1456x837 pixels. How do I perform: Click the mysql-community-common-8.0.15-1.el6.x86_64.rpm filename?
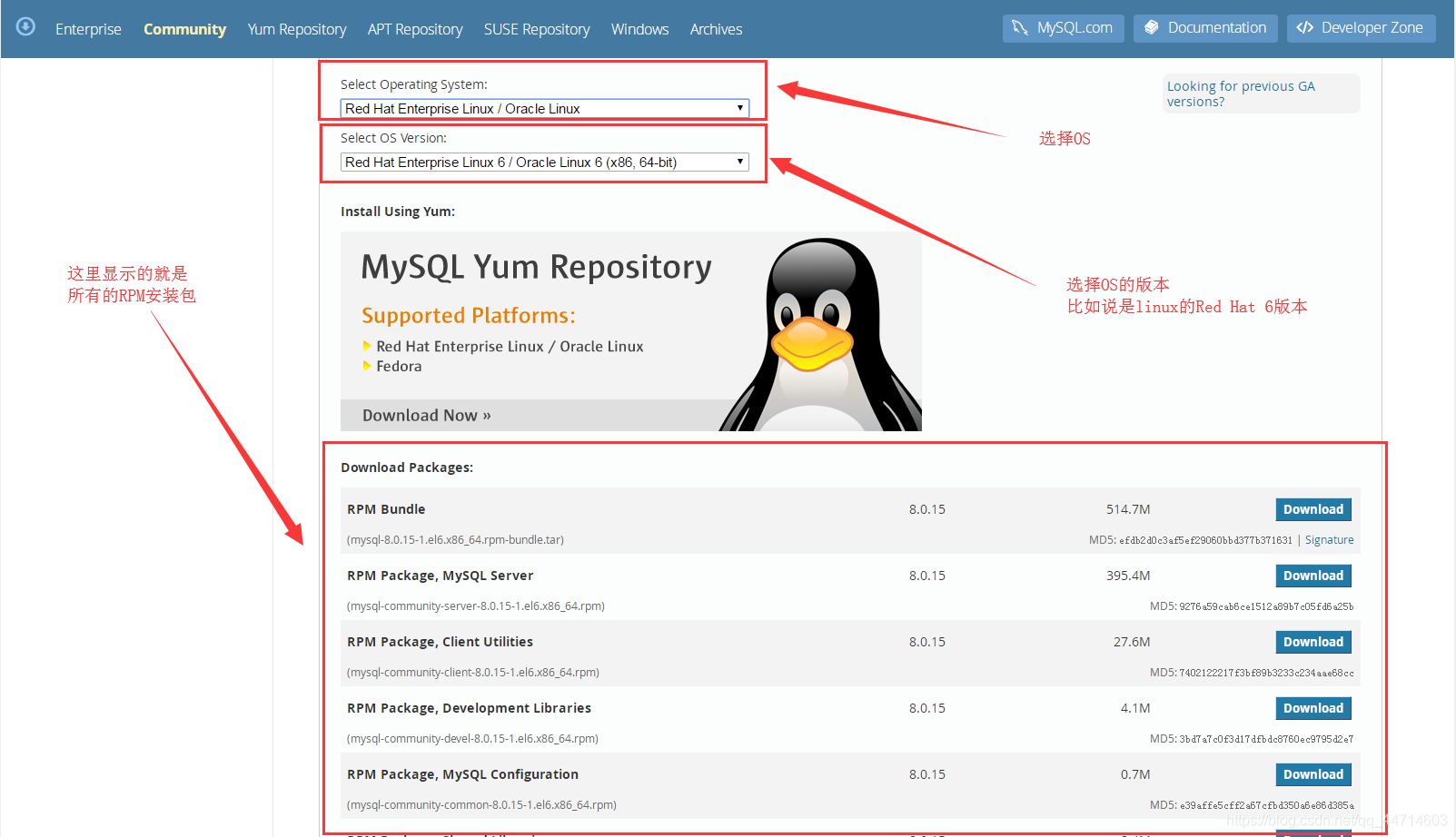pos(481,805)
